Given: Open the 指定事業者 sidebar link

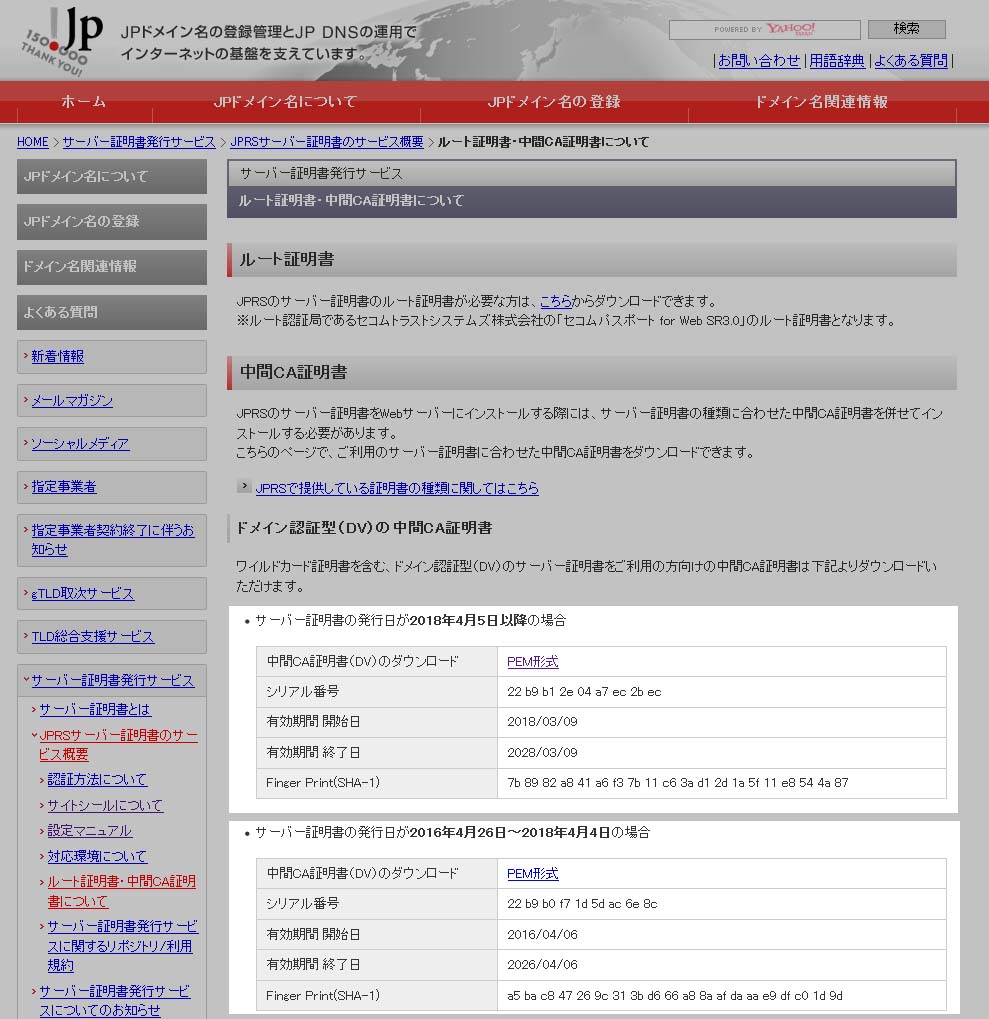Looking at the screenshot, I should click(64, 486).
